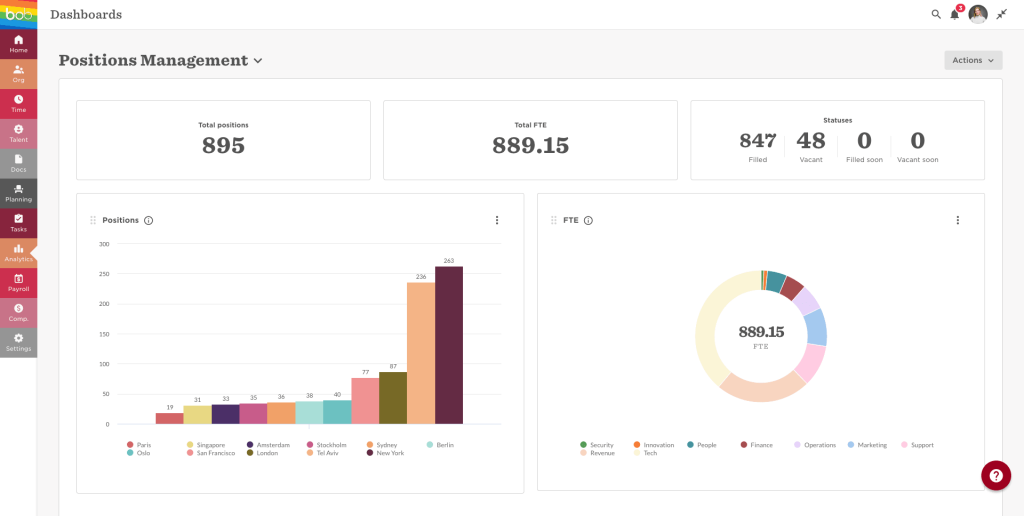Click the red help question mark button
The image size is (1024, 516).
pos(995,475)
